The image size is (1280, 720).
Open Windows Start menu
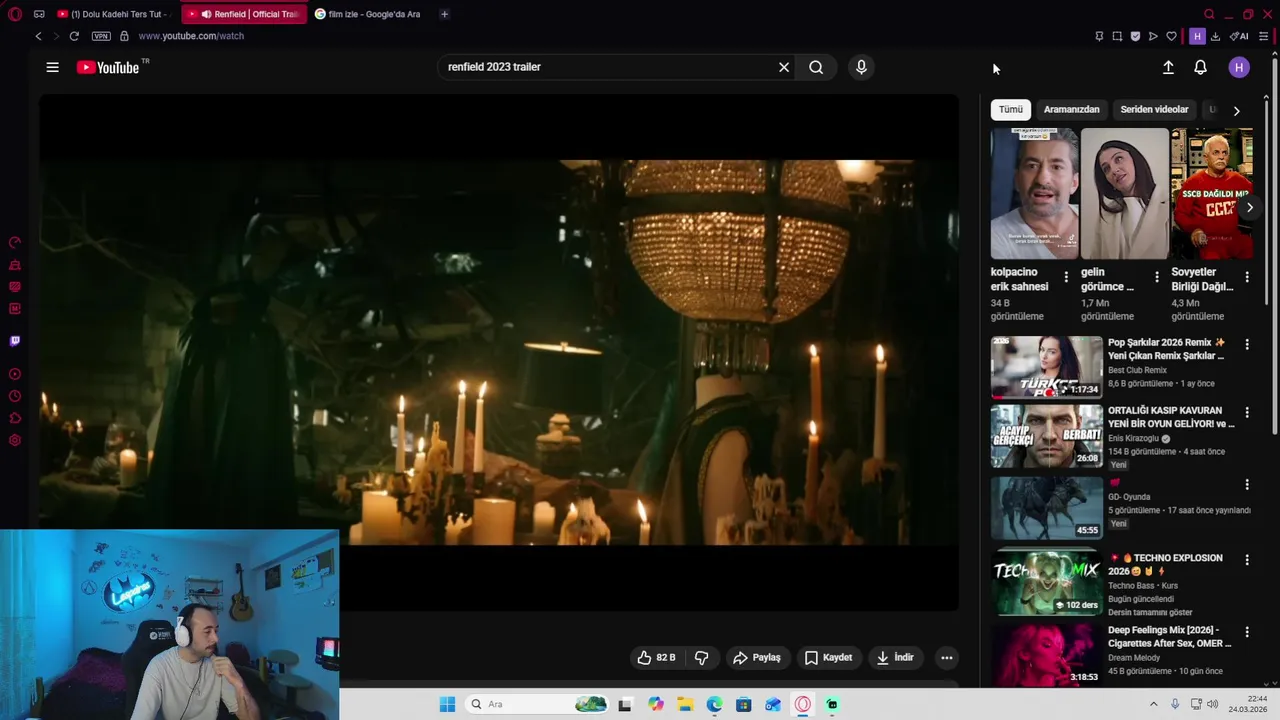[447, 704]
